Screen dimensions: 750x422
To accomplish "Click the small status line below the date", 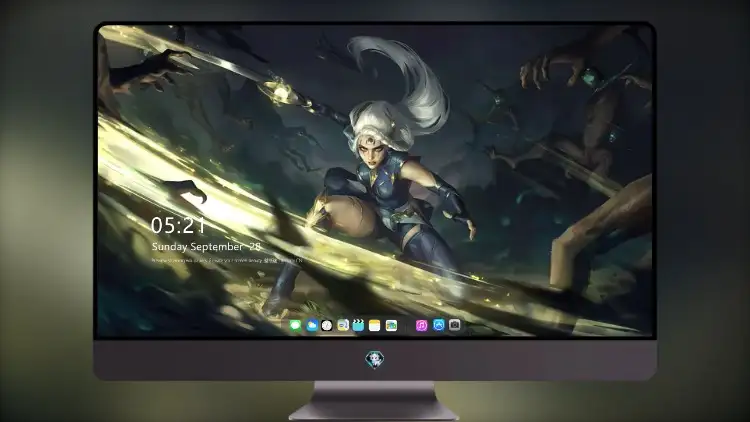I will coord(227,261).
